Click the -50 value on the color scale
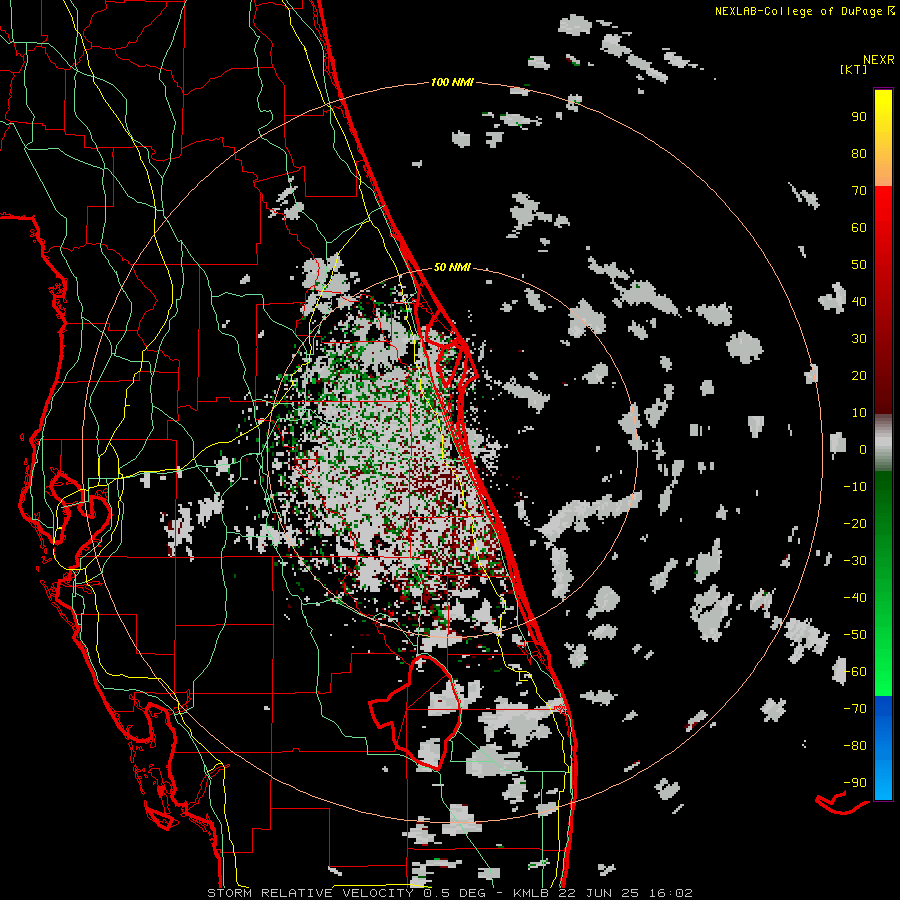The height and width of the screenshot is (900, 900). tap(855, 635)
